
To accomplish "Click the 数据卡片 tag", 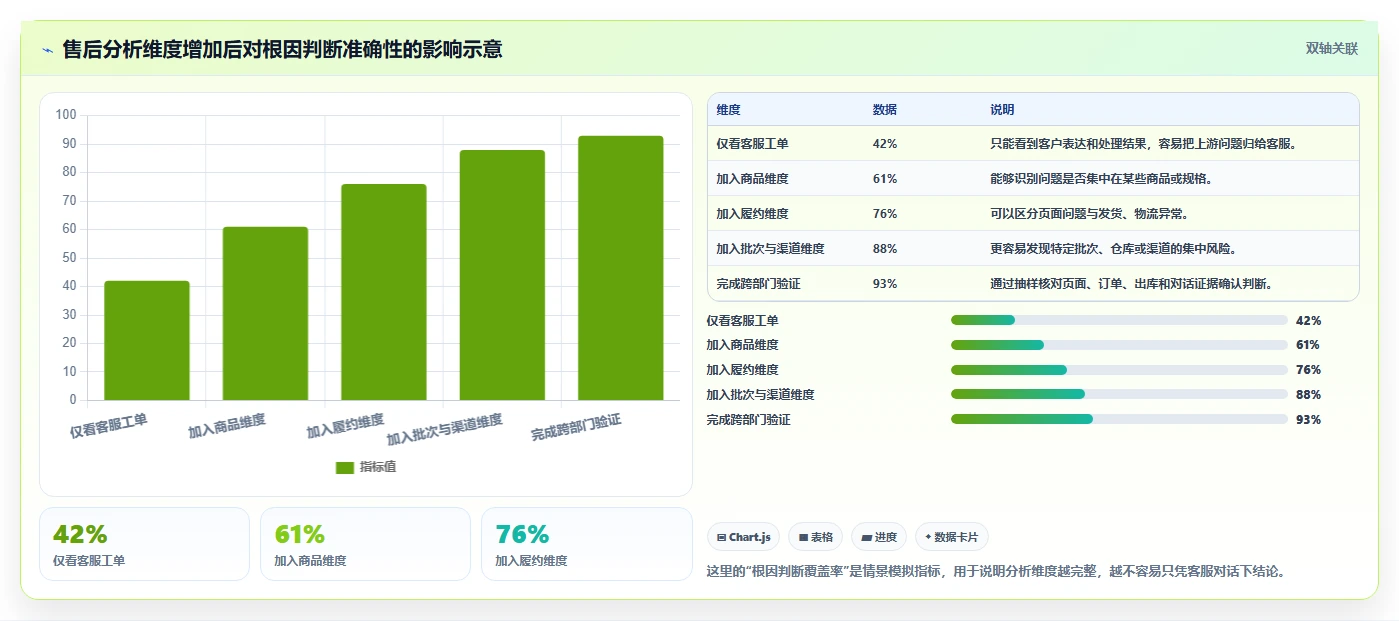I will pyautogui.click(x=951, y=537).
